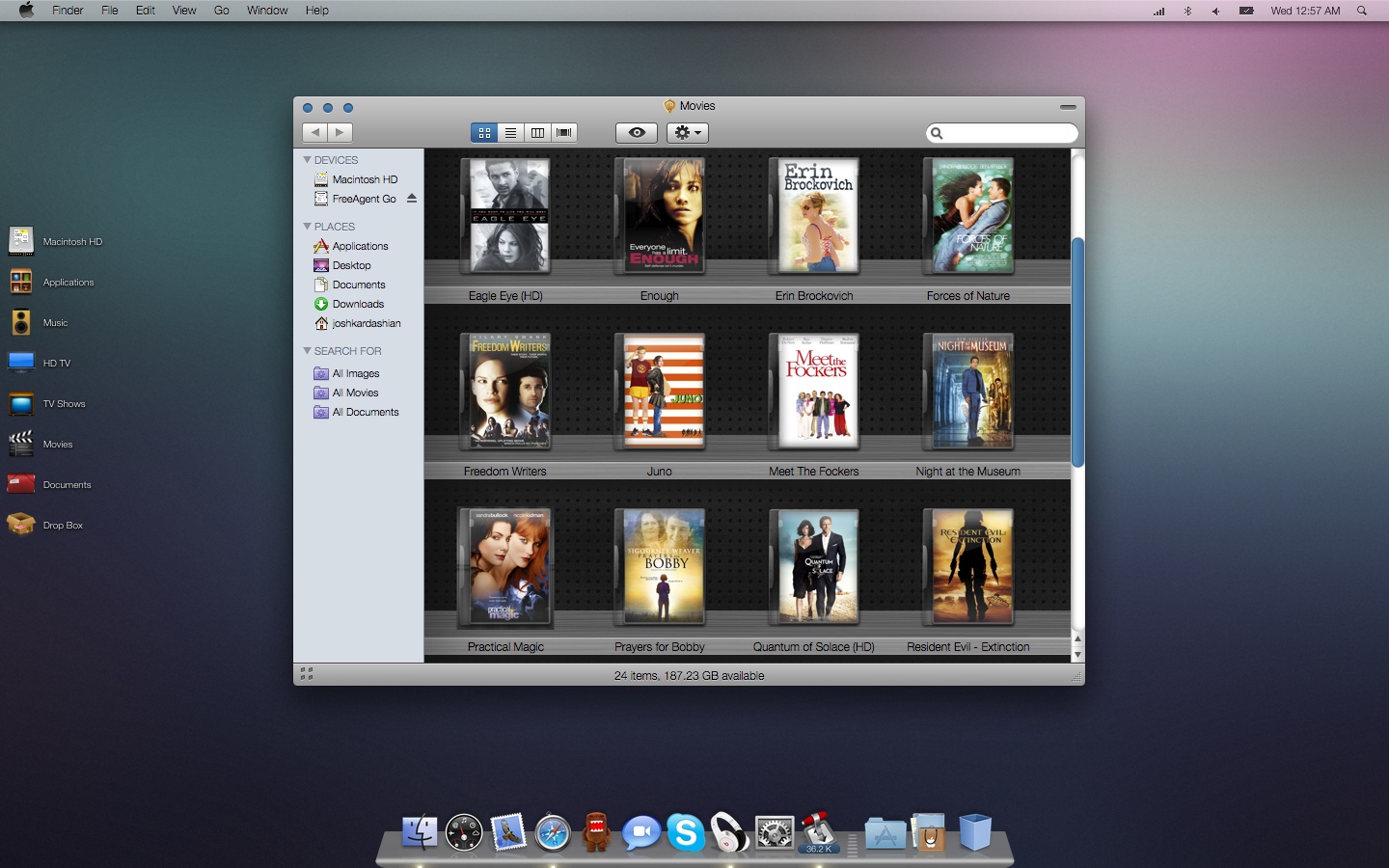This screenshot has height=868, width=1389.
Task: Select the Meet The Fockers movie cover
Action: [x=815, y=392]
